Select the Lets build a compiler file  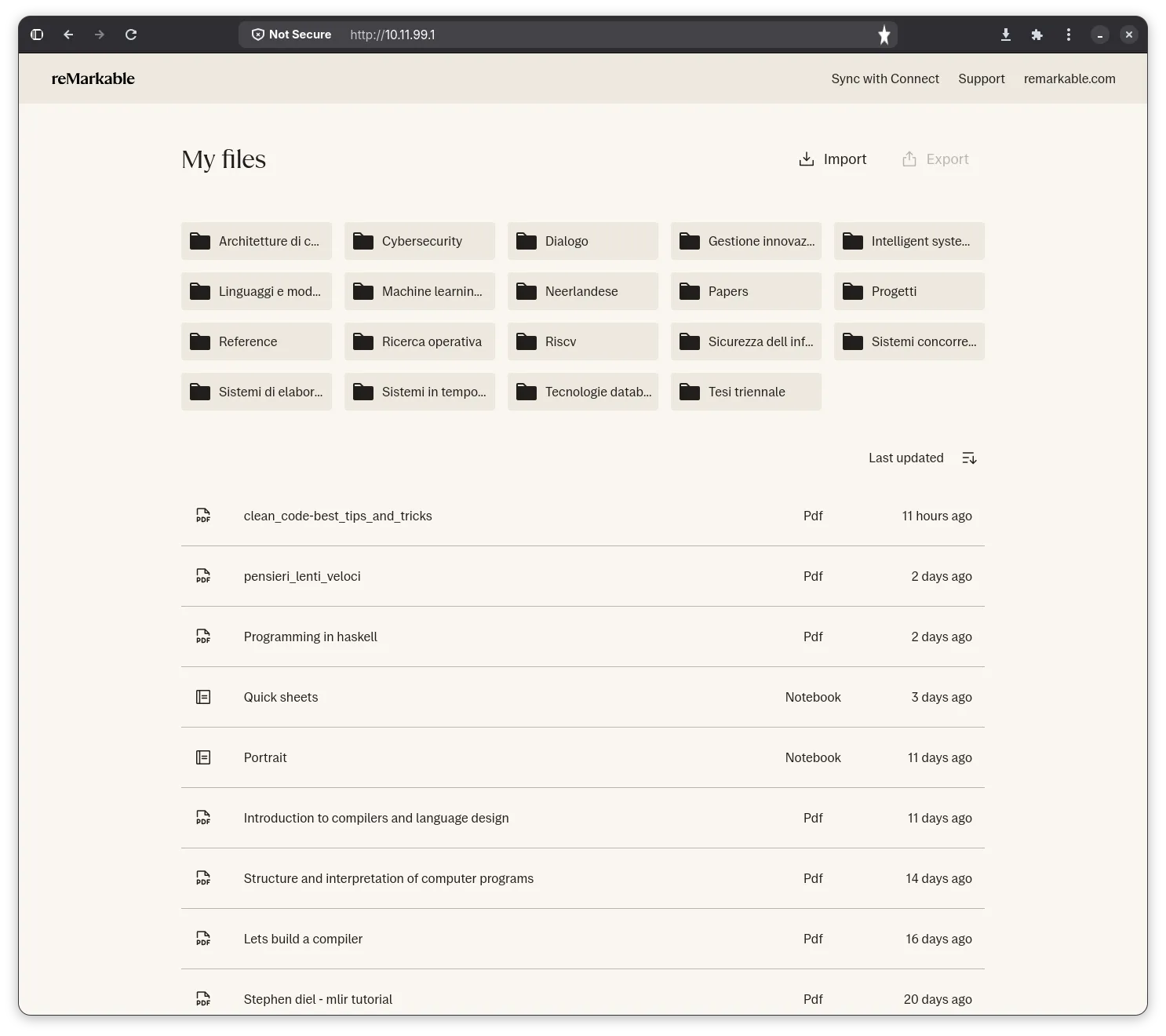pyautogui.click(x=583, y=939)
